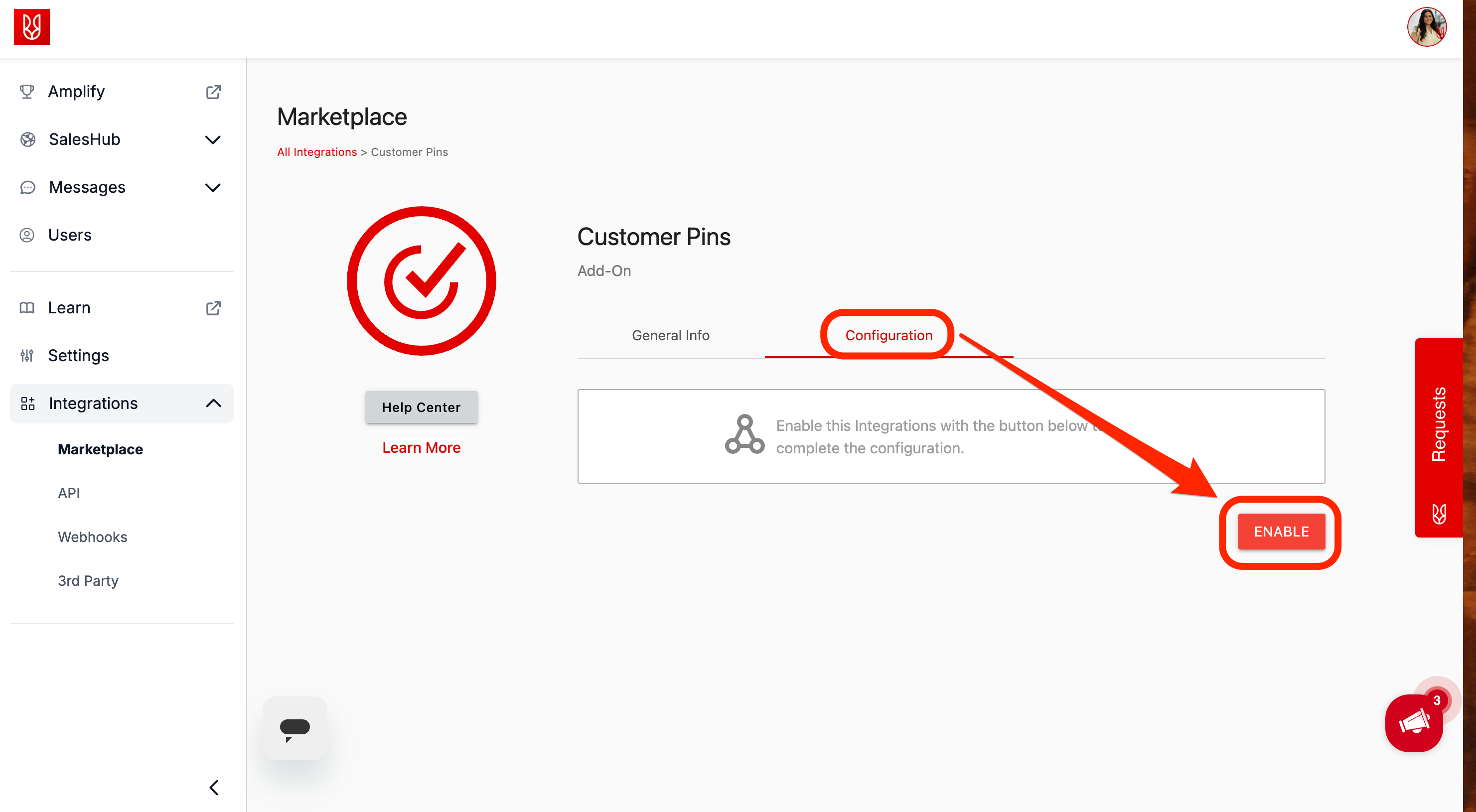Click the Amplify trophy icon
Screen dimensions: 1476x812
[x=27, y=91]
